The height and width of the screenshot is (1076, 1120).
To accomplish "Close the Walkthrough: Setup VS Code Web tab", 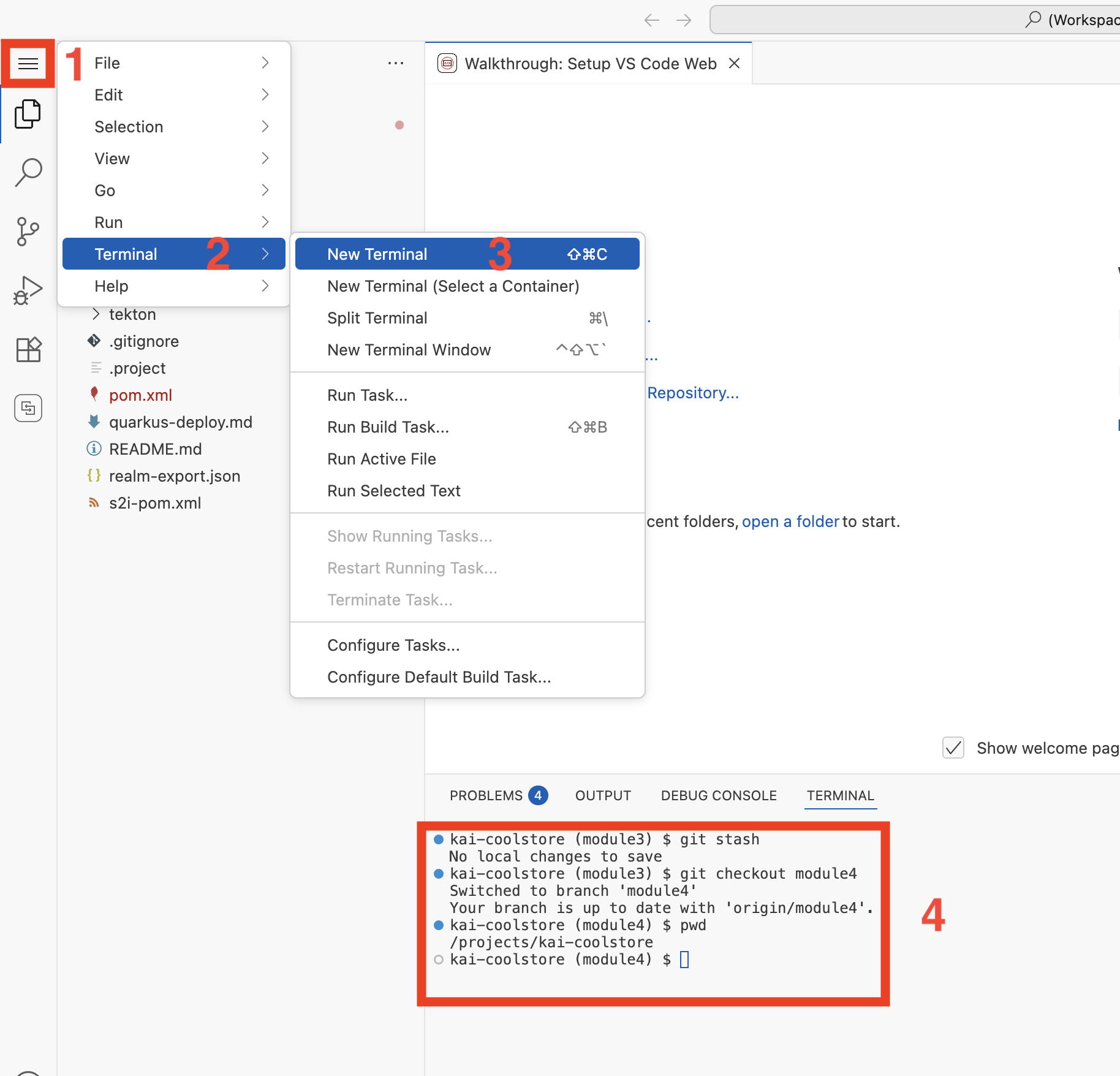I will point(734,64).
